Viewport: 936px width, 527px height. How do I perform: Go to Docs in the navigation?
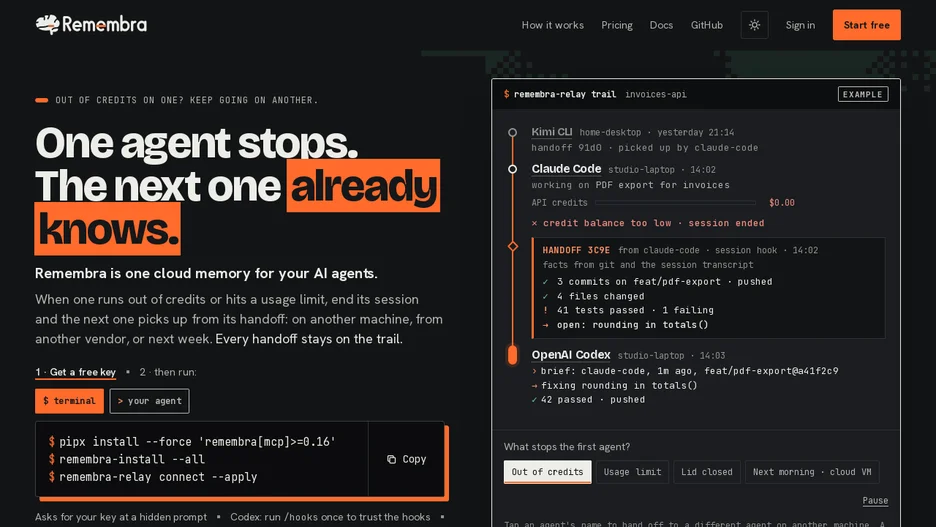coord(661,25)
